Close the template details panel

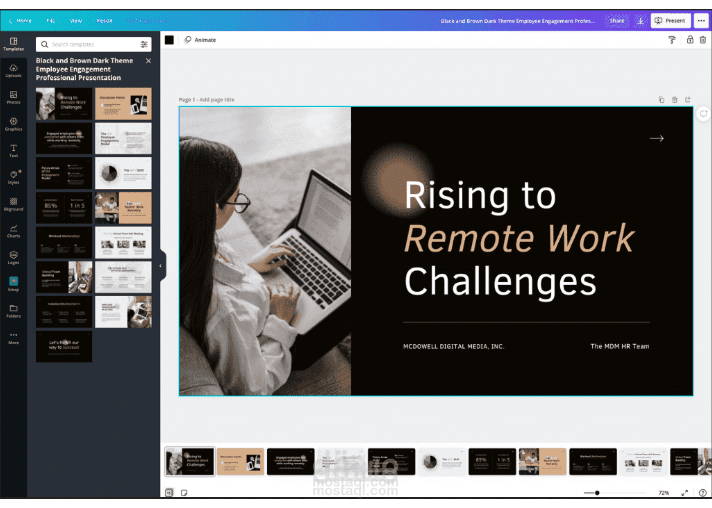(148, 60)
